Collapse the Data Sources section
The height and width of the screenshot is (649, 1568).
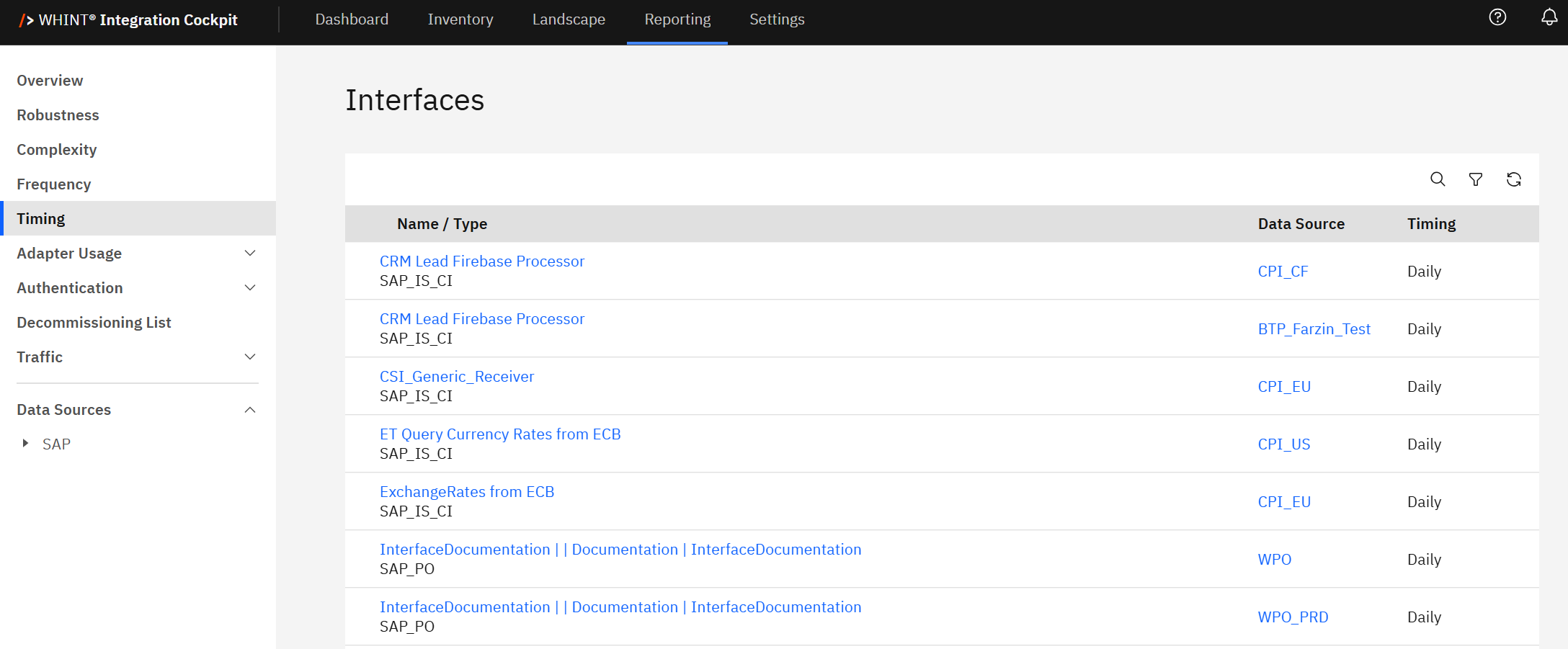[250, 410]
